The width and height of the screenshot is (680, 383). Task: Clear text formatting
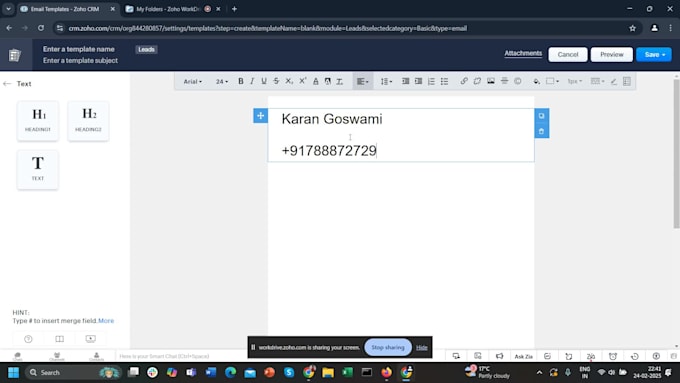point(340,81)
